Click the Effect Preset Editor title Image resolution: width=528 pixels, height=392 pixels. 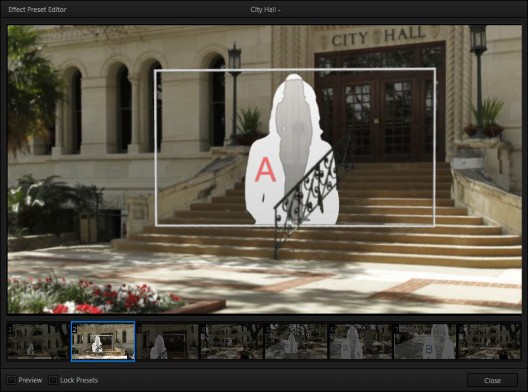37,9
